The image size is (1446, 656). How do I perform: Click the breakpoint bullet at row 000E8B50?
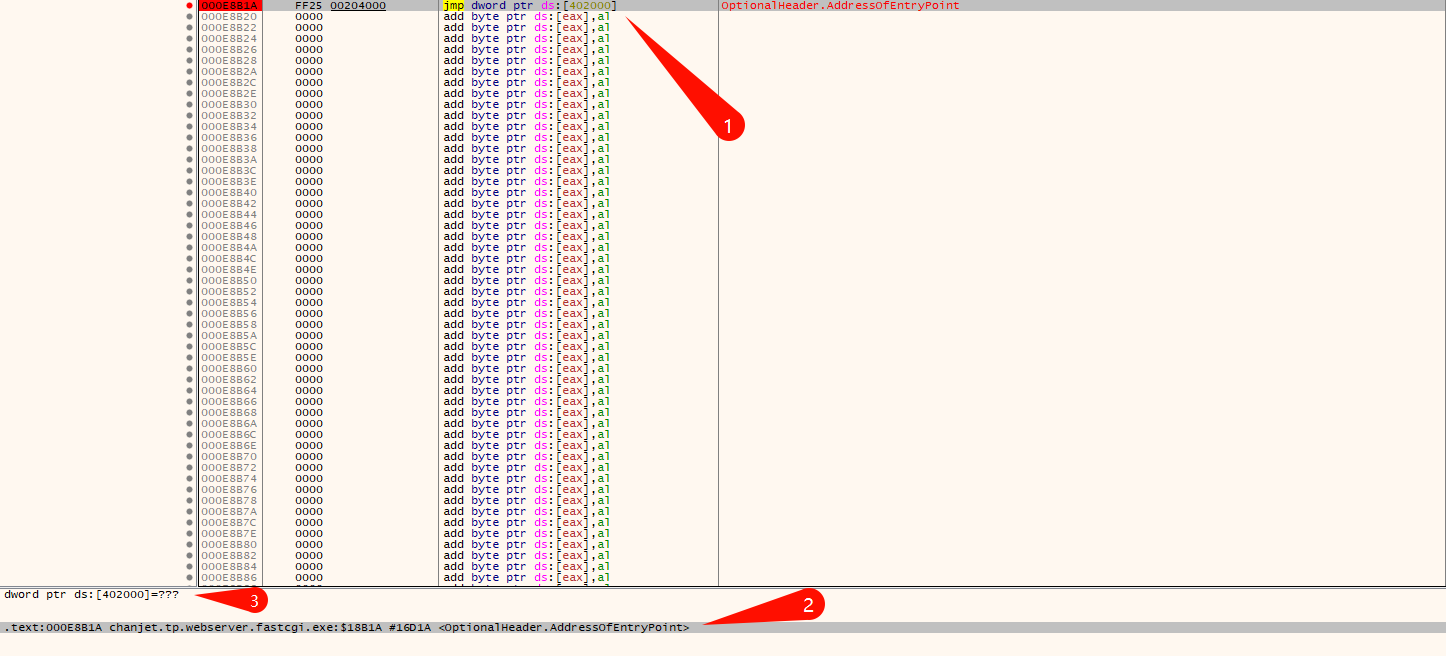[x=189, y=281]
